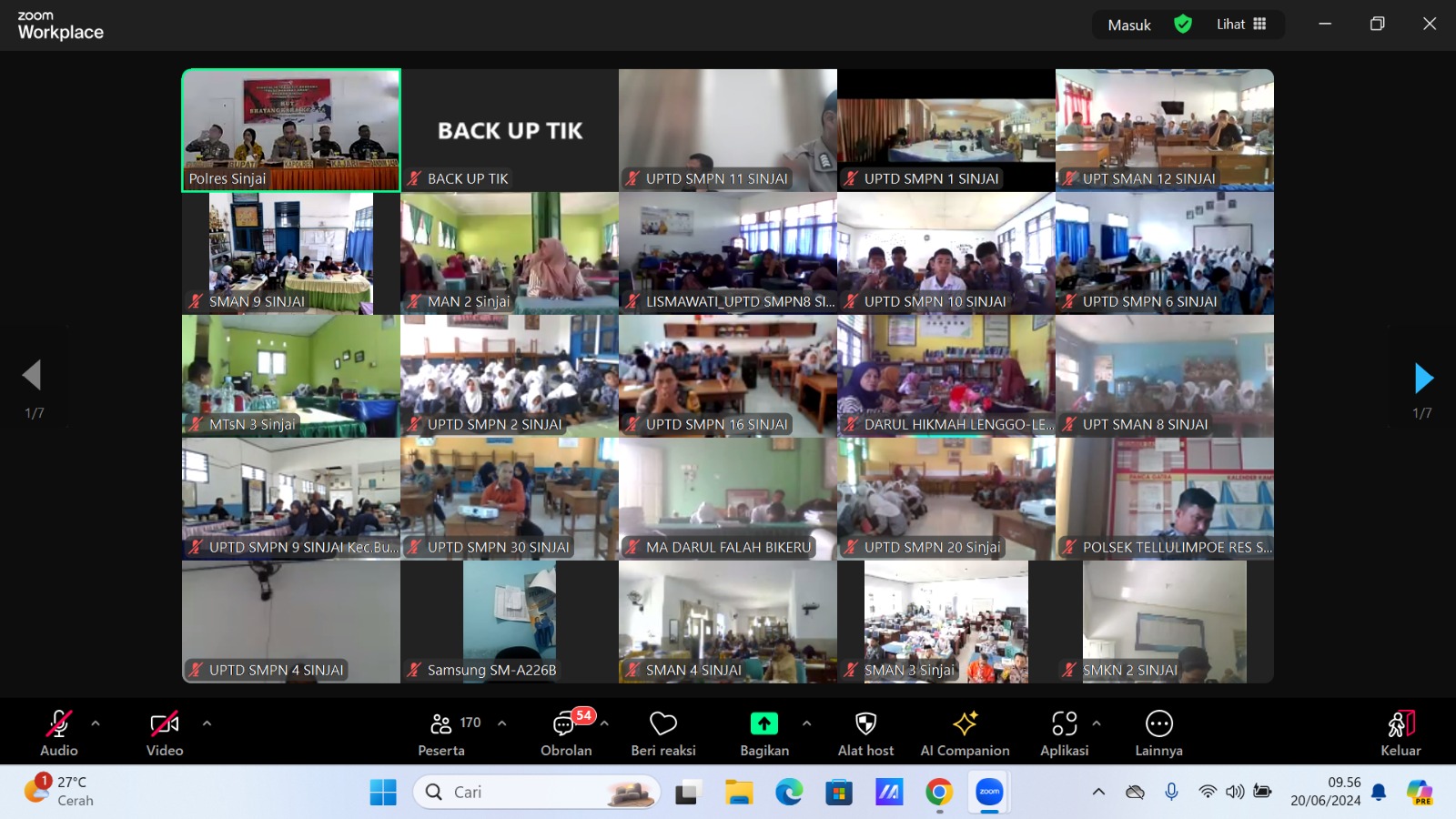Open the Peserta participants panel
Screen dimensions: 1456x819
(441, 733)
